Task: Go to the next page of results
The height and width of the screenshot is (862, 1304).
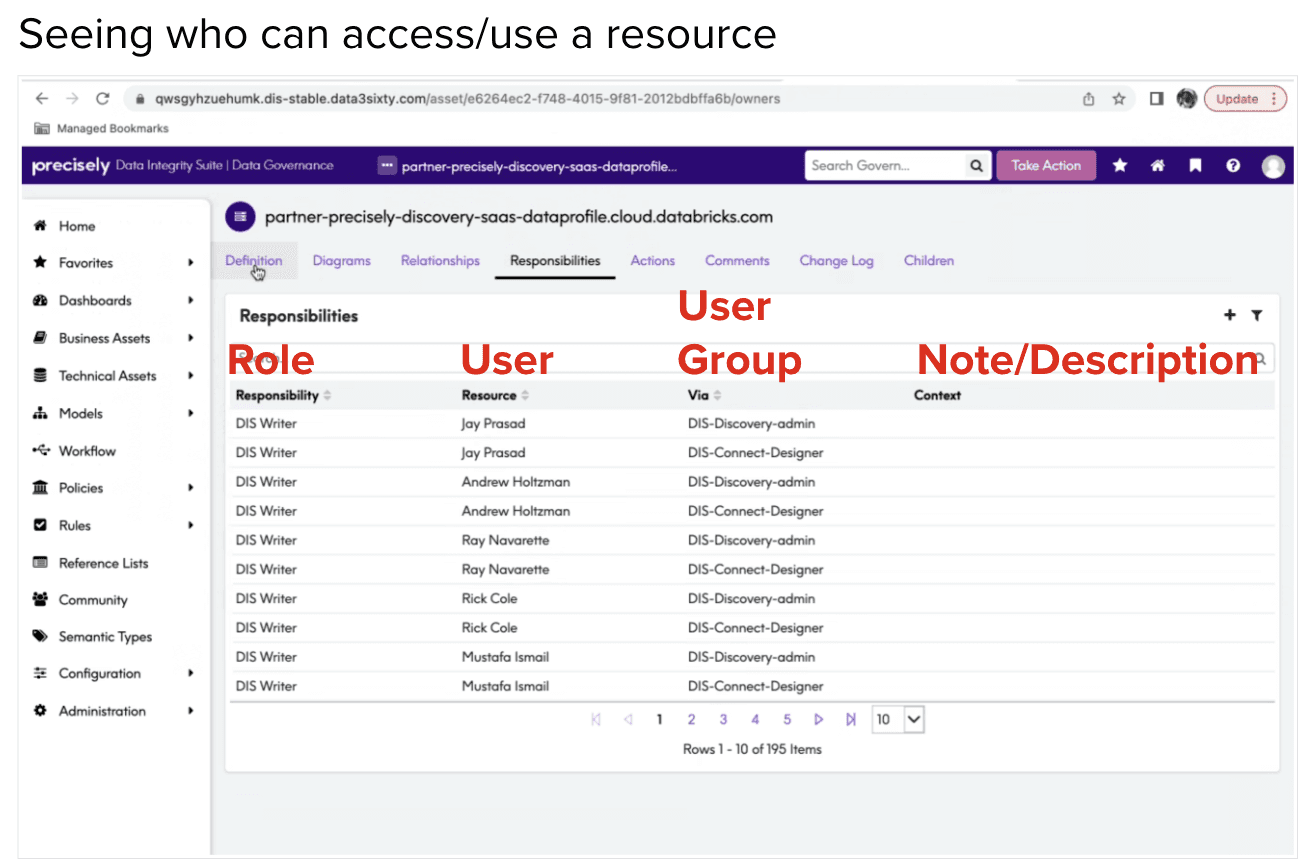Action: click(x=819, y=719)
